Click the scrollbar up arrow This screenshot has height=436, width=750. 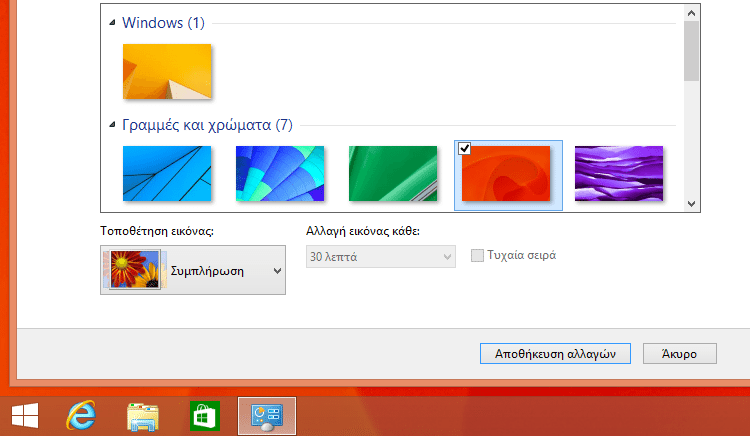pos(691,13)
